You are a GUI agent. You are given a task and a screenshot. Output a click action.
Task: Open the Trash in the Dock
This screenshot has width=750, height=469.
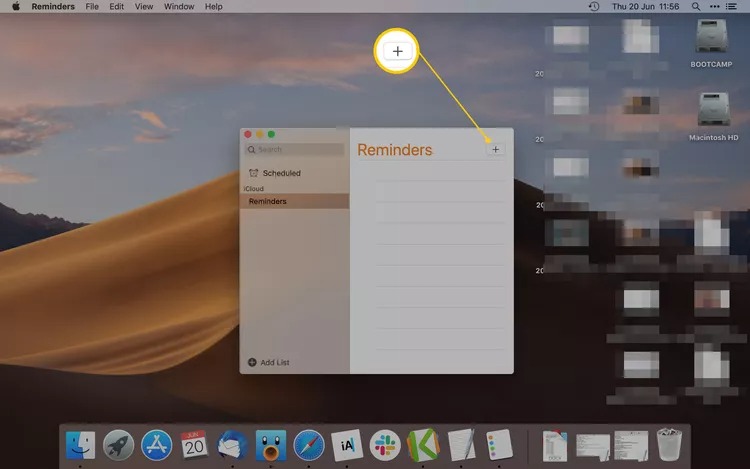tap(669, 445)
